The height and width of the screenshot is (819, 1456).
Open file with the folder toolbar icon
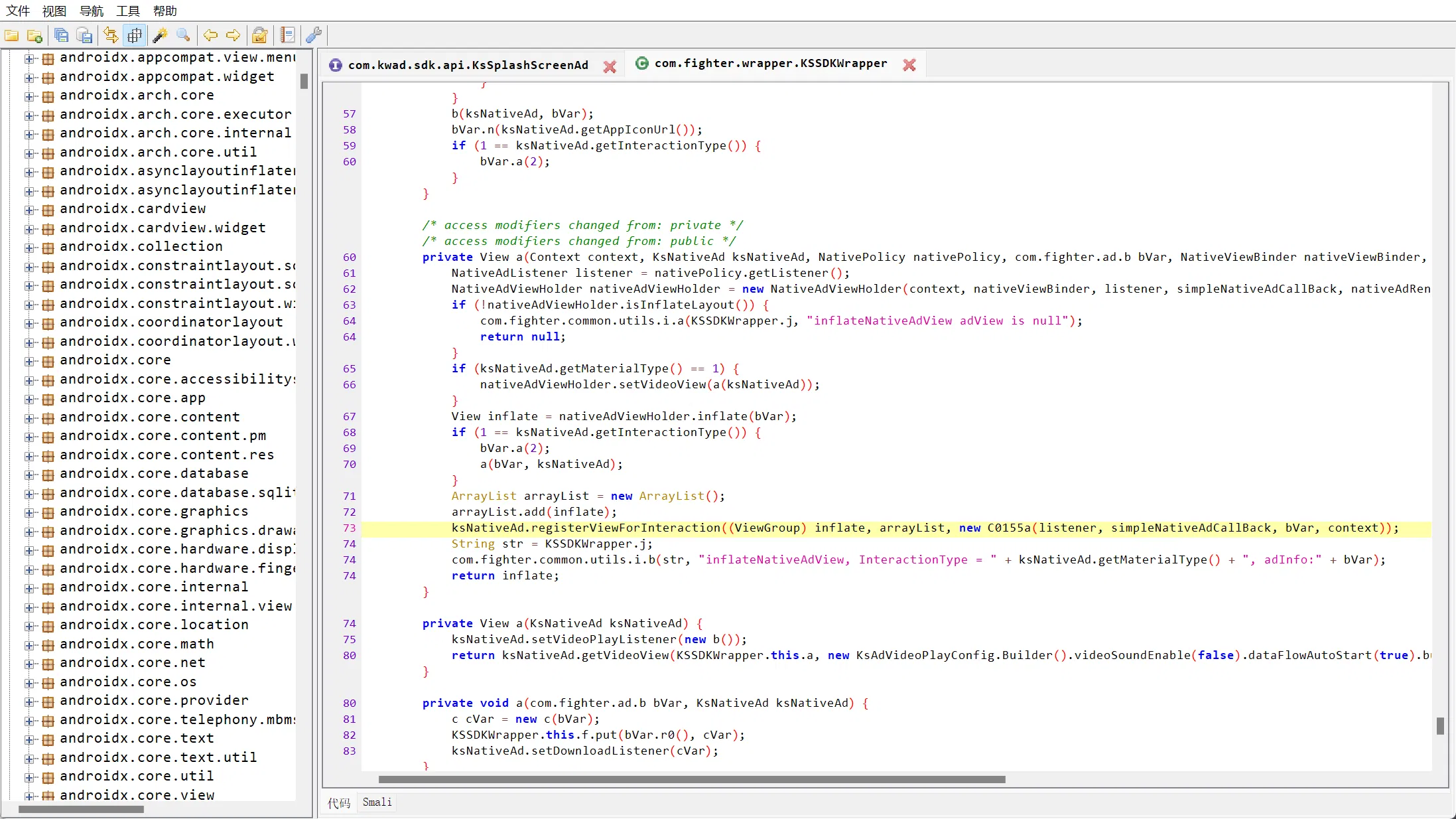click(x=12, y=36)
